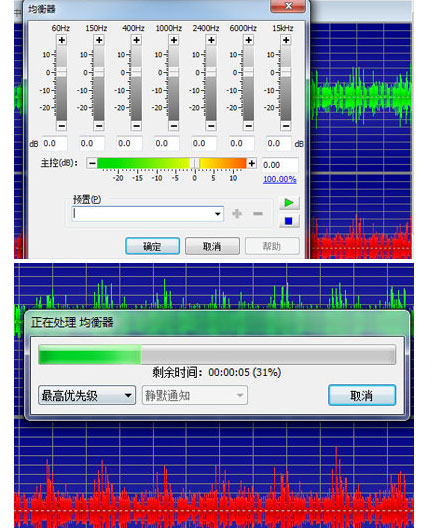Click minus button below 60Hz slider

tap(62, 126)
